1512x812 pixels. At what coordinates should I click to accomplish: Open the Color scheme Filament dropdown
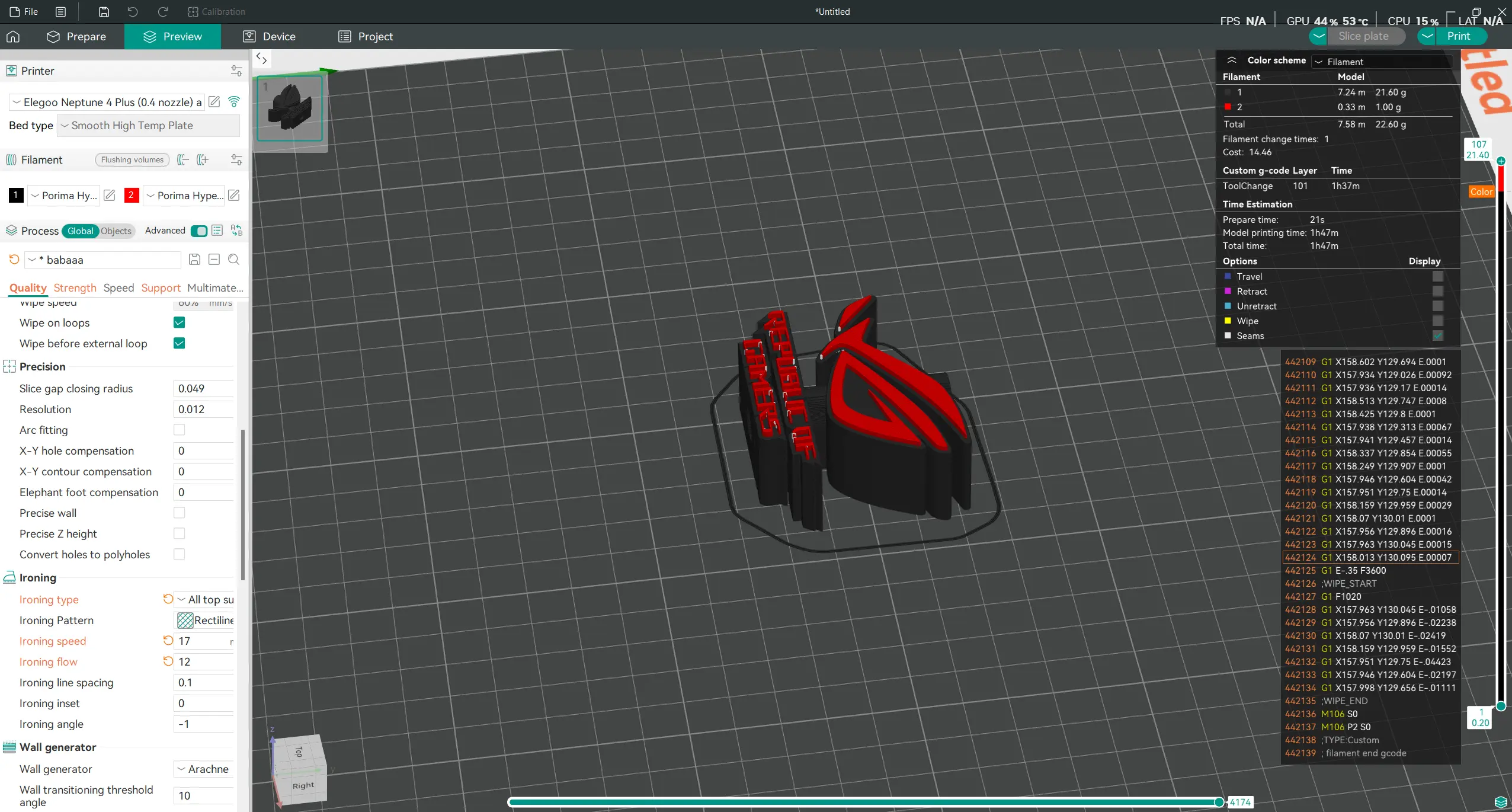[1382, 62]
